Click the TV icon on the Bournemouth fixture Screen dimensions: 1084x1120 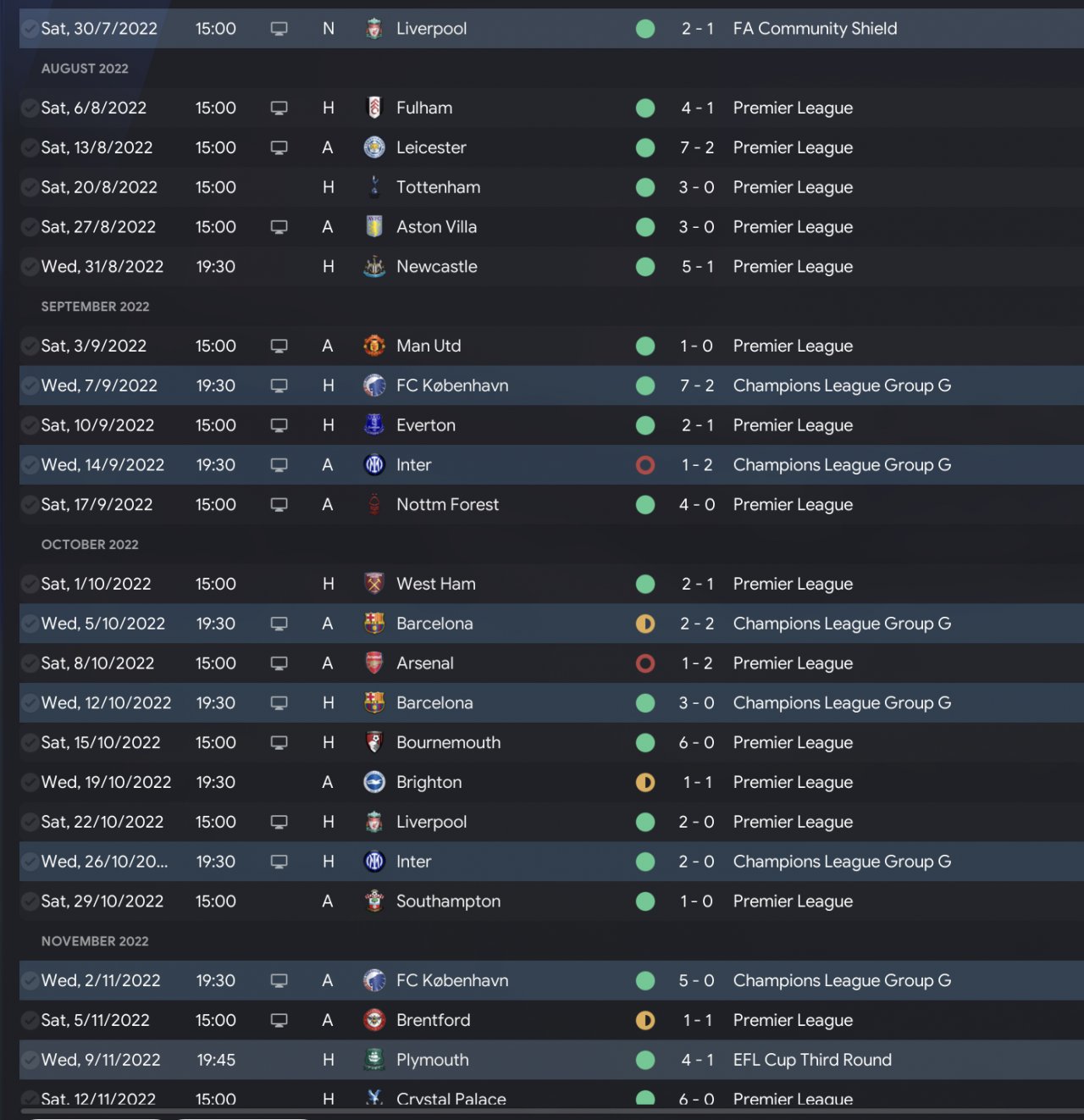(x=279, y=742)
